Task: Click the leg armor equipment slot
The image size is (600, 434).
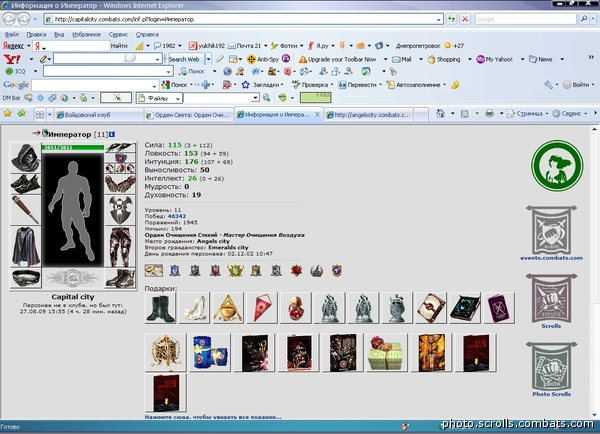Action: tap(120, 247)
